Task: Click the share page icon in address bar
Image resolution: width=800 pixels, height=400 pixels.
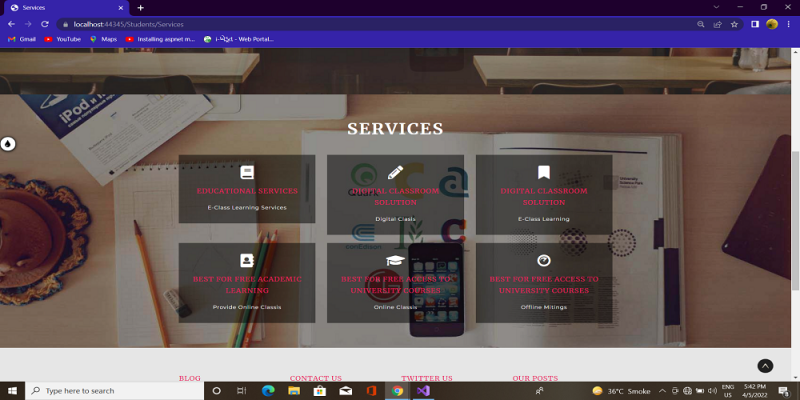Action: 717,24
